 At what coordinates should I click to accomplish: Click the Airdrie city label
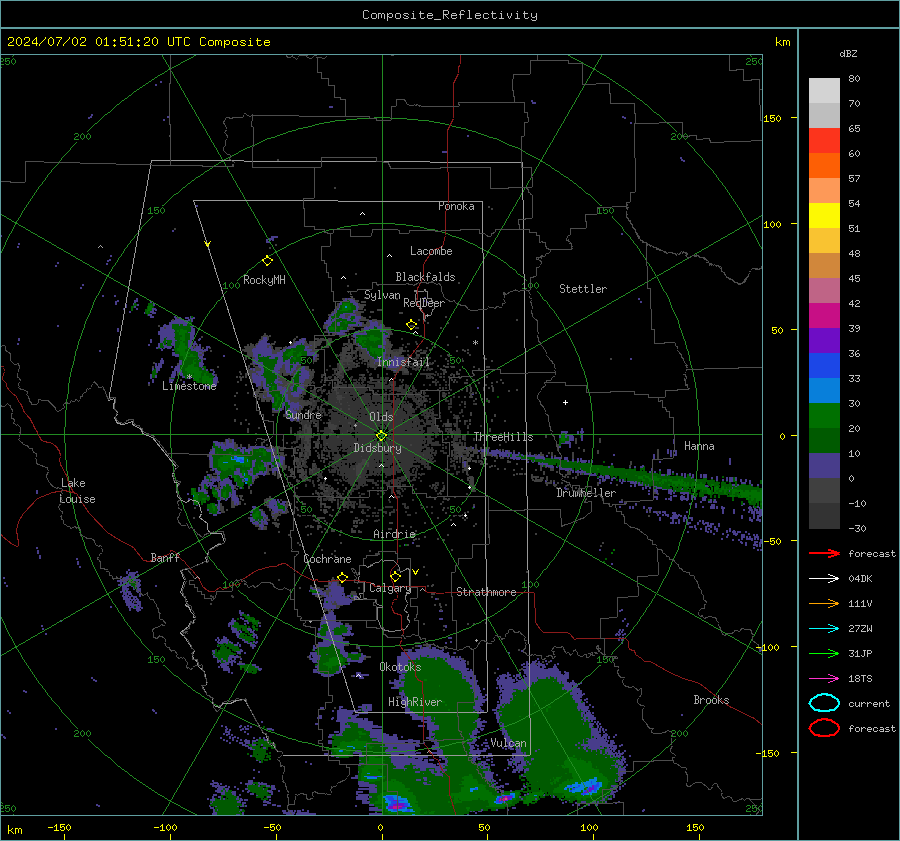click(394, 534)
